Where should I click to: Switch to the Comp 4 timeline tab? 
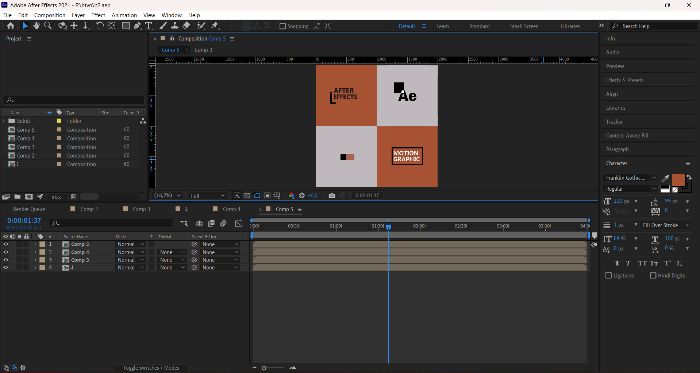(231, 209)
